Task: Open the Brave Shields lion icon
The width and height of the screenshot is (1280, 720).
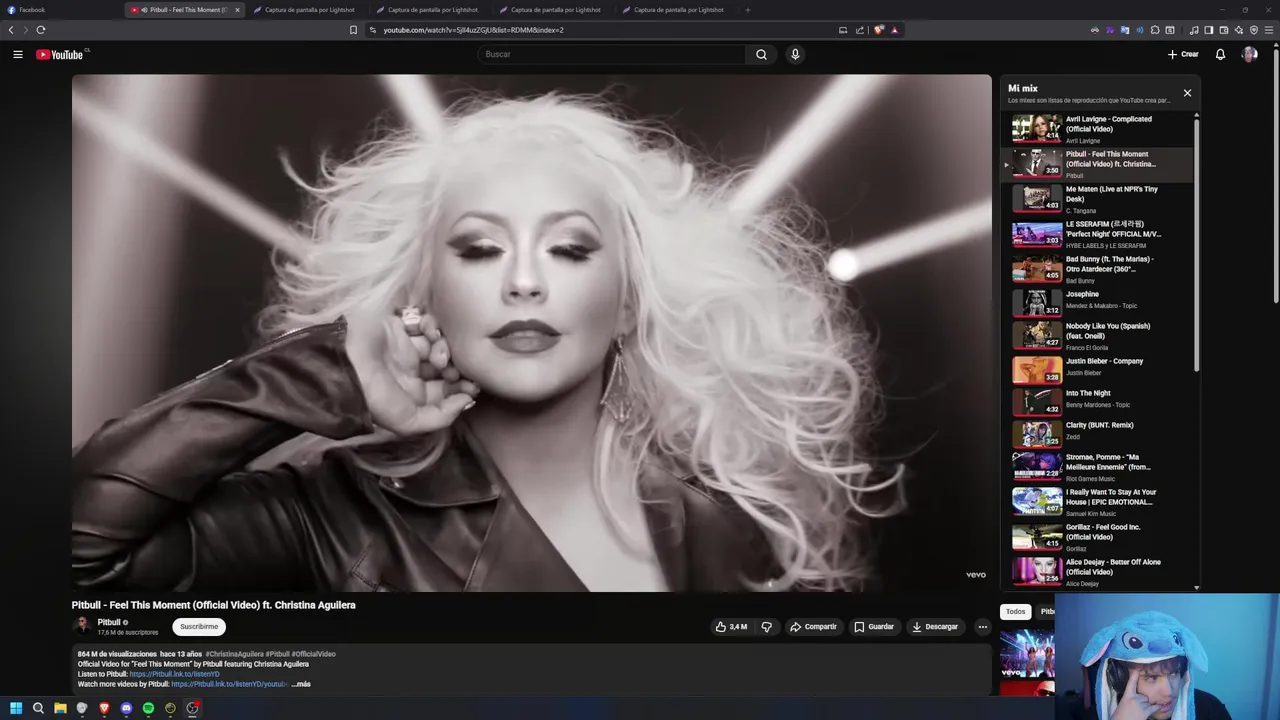Action: click(x=879, y=30)
